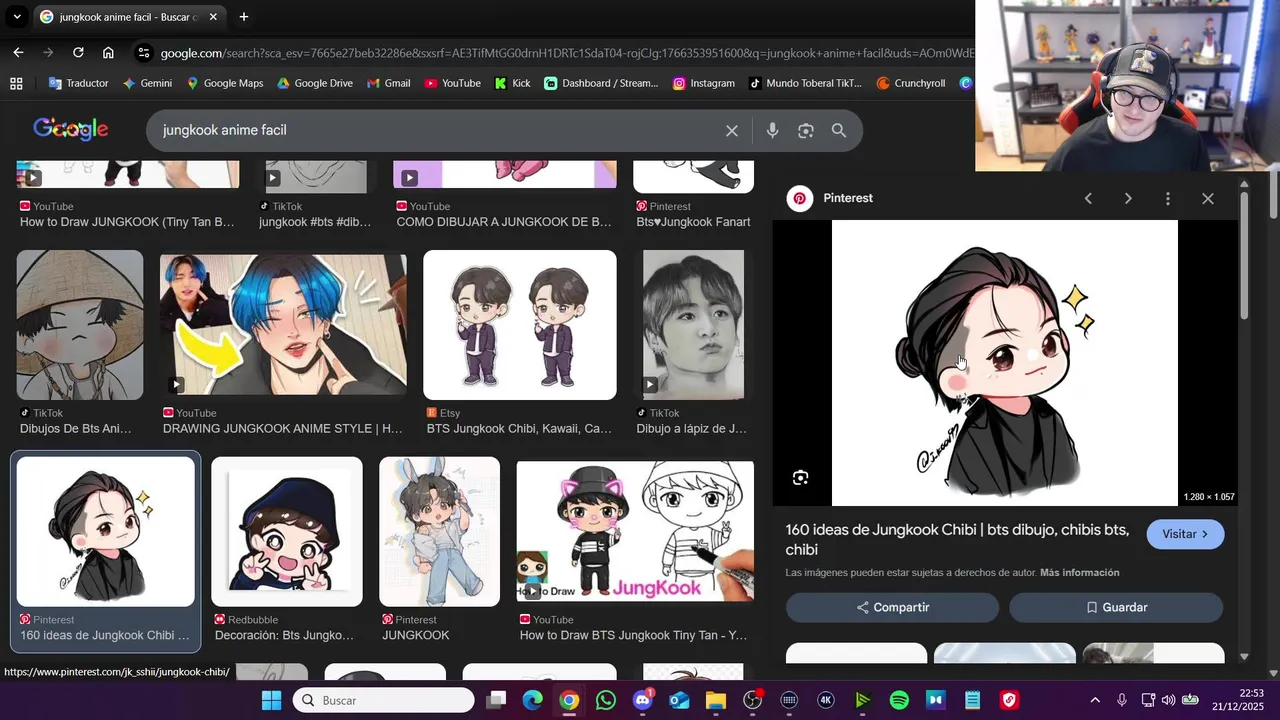
Task: Open the Gemini bookmark
Action: tap(147, 83)
